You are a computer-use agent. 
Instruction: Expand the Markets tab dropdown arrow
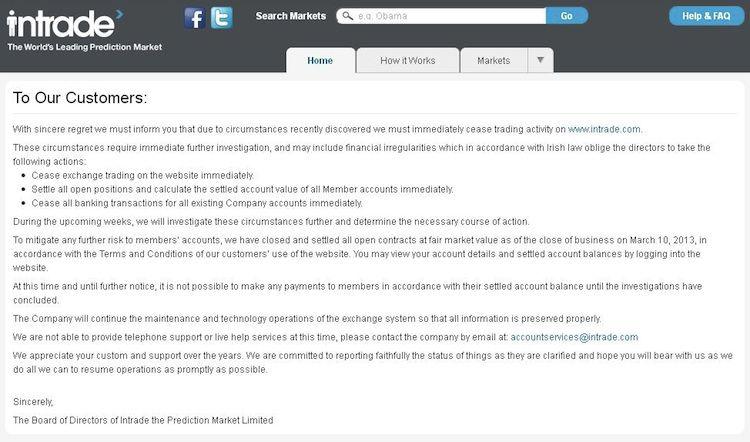pyautogui.click(x=540, y=60)
